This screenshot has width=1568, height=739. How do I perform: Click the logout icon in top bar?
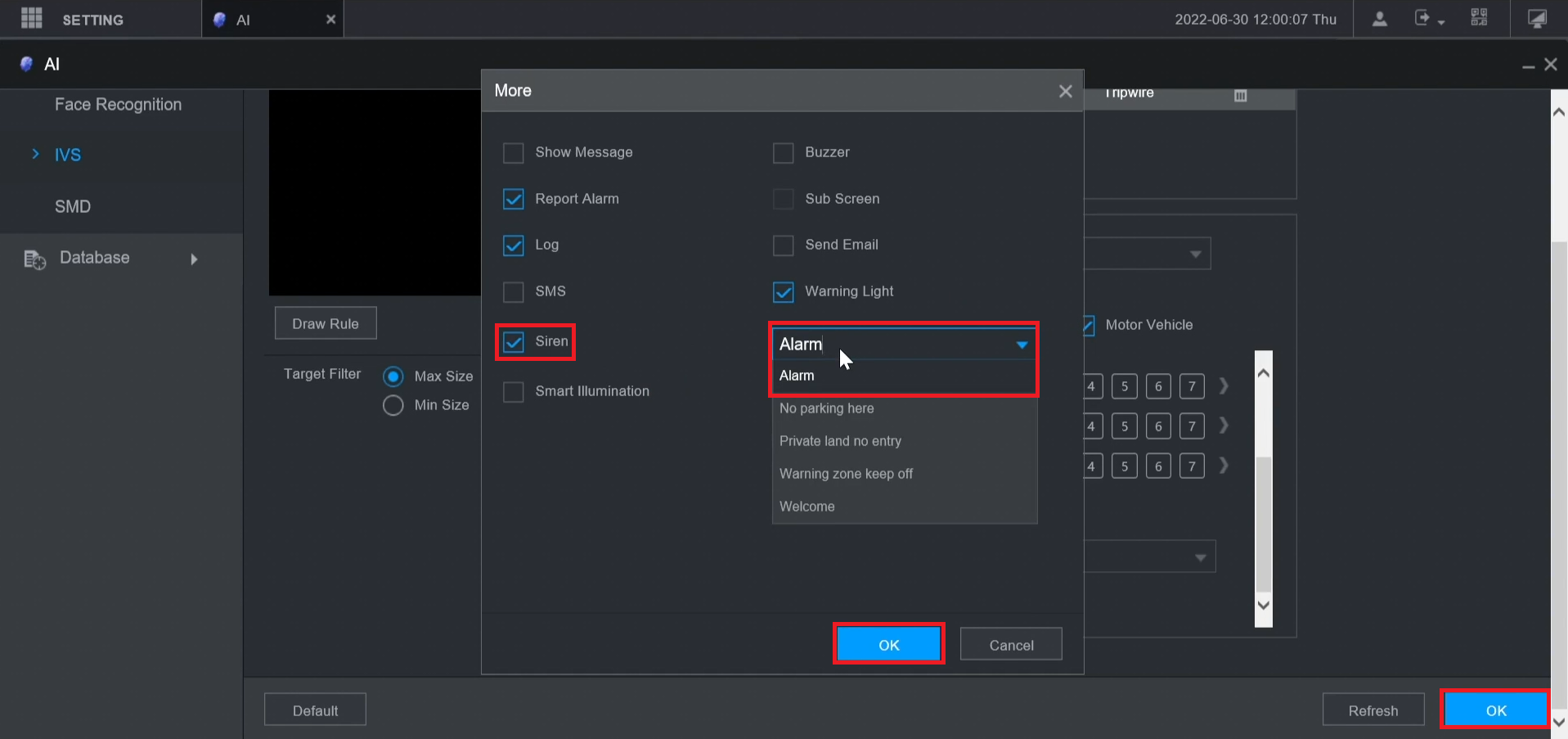(x=1422, y=17)
